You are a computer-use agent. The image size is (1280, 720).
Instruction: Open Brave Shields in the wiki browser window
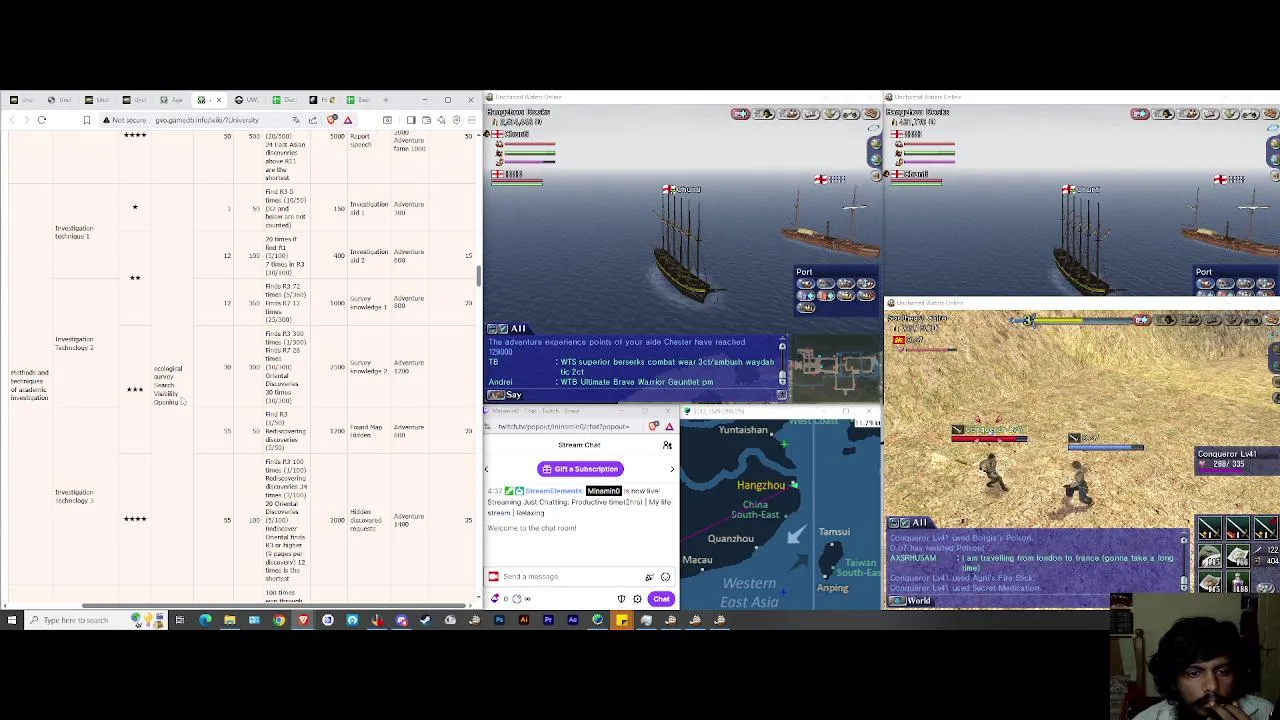coord(332,120)
